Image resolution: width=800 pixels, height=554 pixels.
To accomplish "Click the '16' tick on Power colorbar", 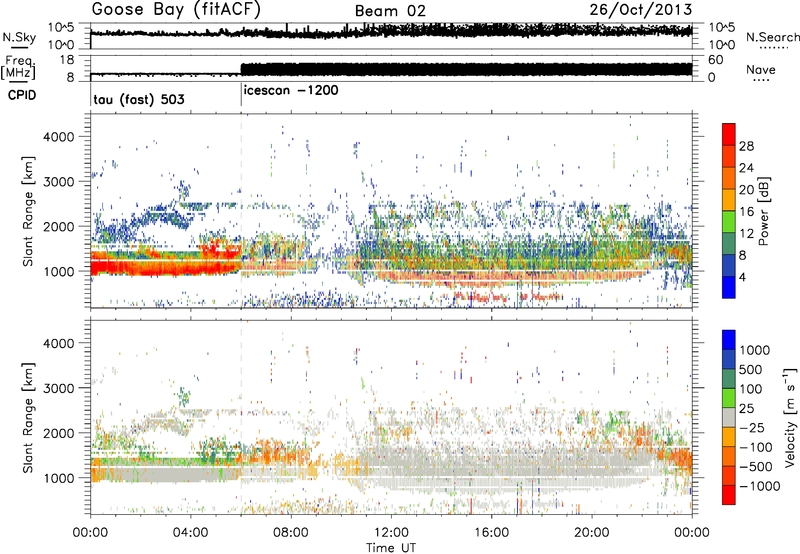I will [746, 212].
